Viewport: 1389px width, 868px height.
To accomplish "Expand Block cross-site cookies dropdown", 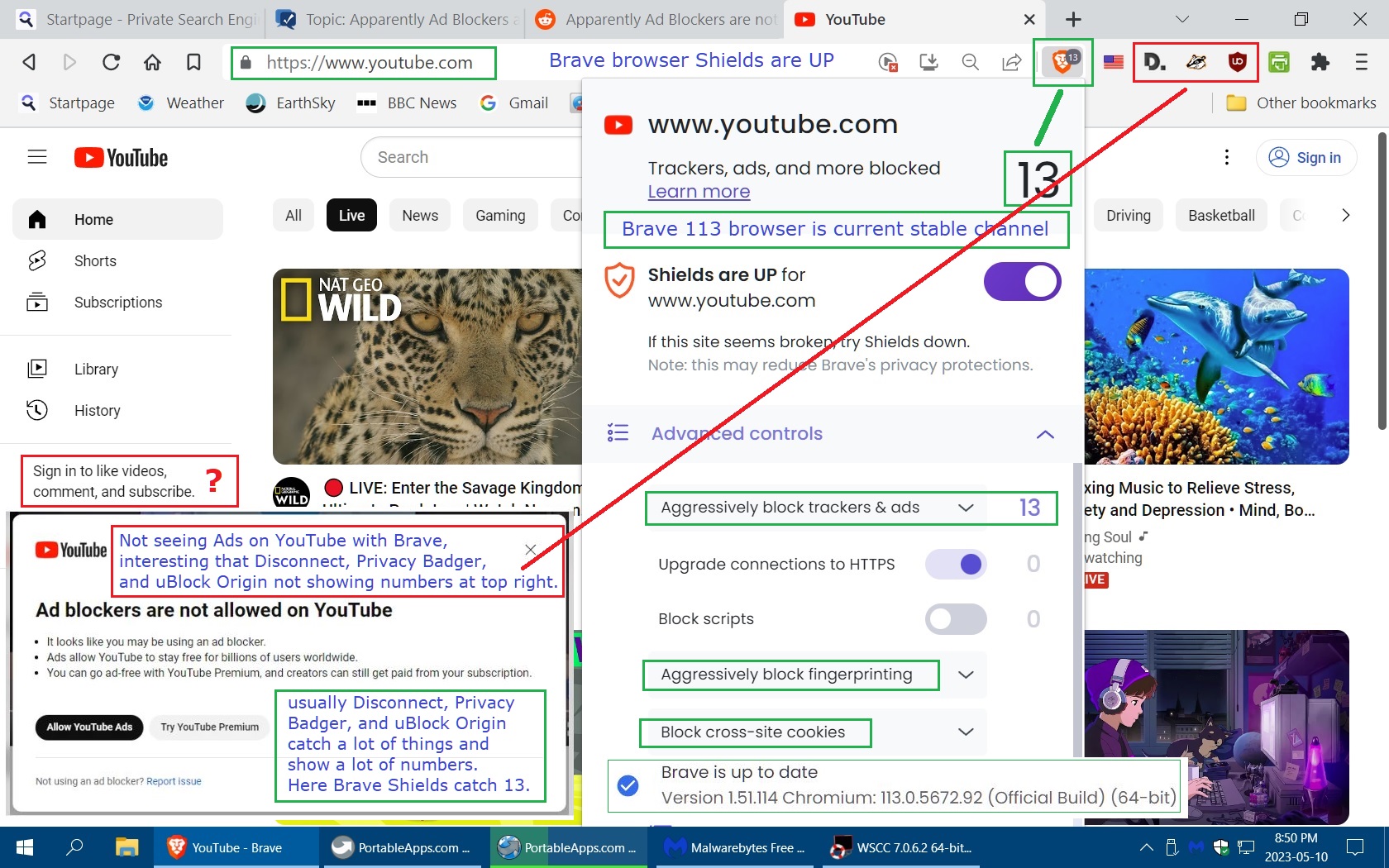I will click(x=965, y=732).
